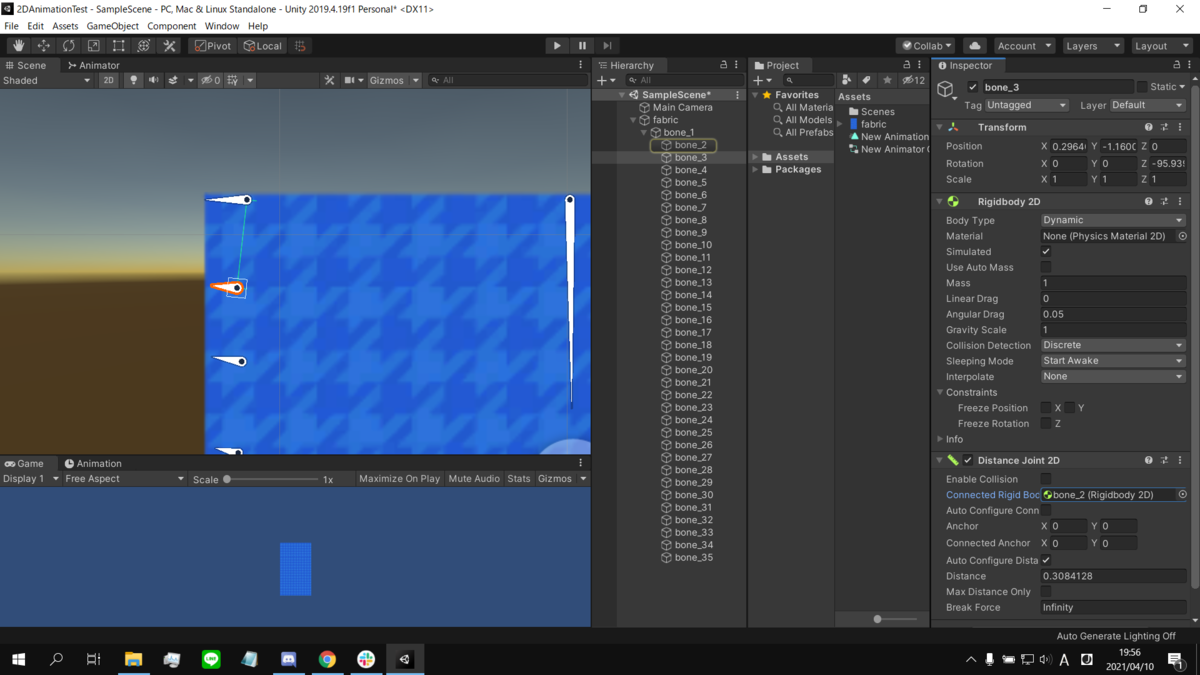Viewport: 1200px width, 675px height.
Task: Collapse bone_1 in Hierarchy
Action: coord(645,132)
